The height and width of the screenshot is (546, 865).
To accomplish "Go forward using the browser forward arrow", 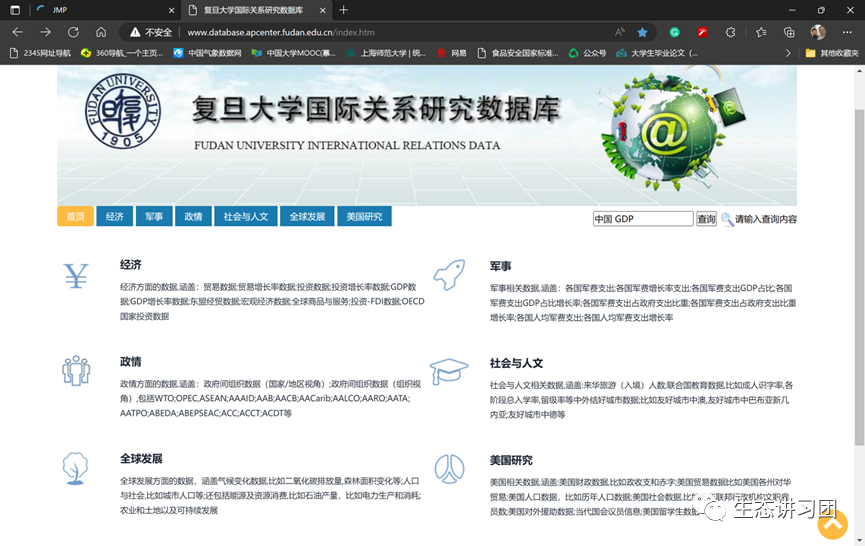I will (x=45, y=32).
